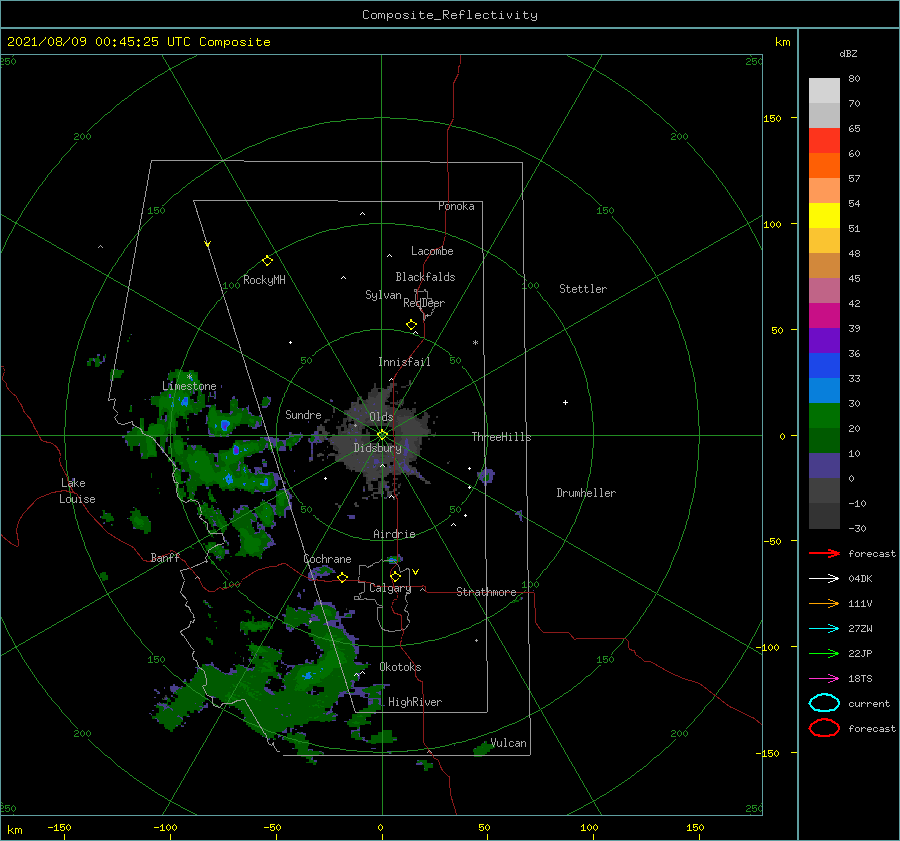This screenshot has width=900, height=841.
Task: Click the RockyMH label
Action: [x=264, y=280]
